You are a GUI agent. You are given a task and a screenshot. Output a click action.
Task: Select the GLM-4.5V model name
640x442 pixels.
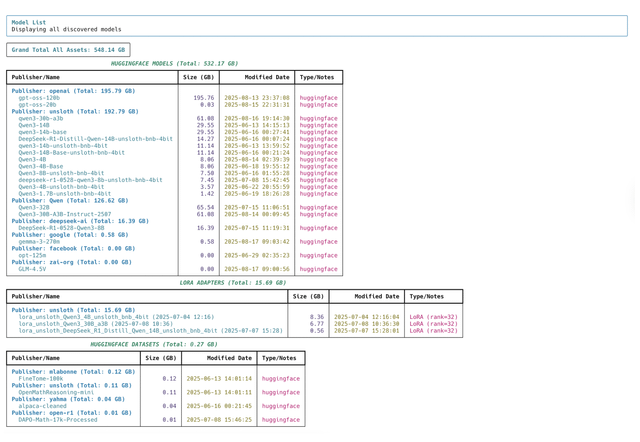[x=32, y=269]
